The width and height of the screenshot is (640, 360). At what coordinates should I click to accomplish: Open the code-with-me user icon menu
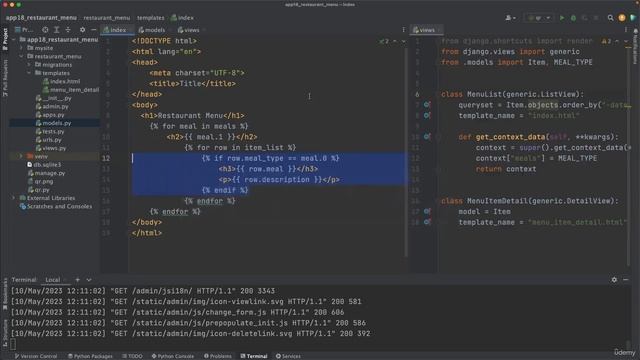click(x=510, y=18)
